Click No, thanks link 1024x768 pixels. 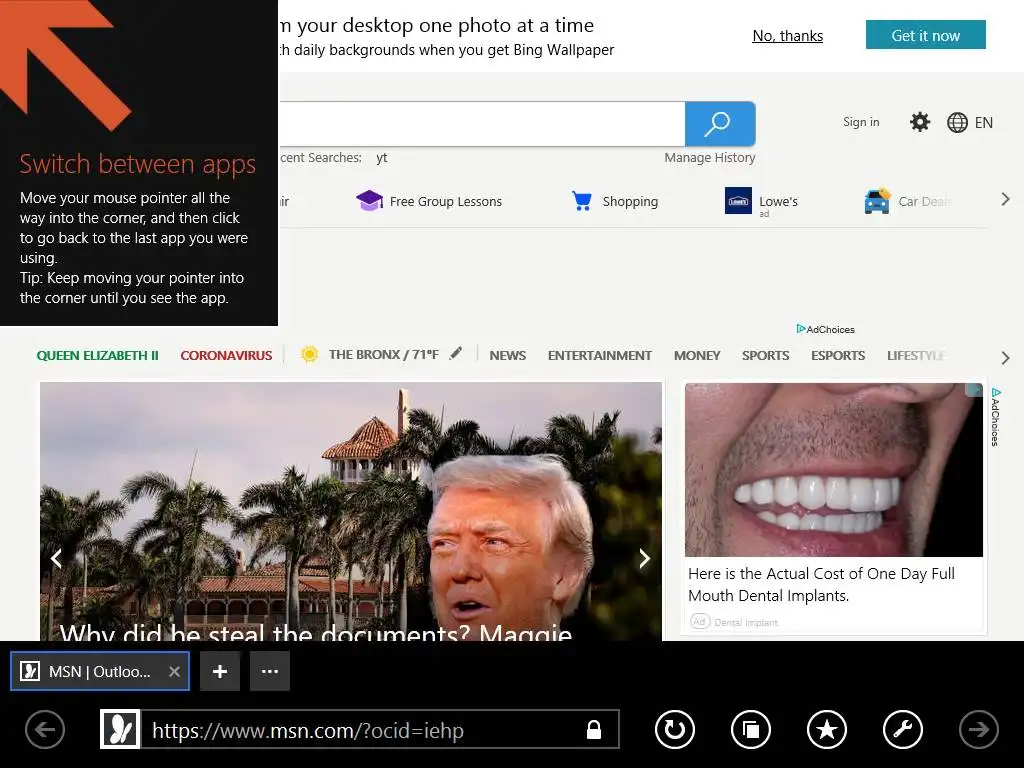(788, 36)
